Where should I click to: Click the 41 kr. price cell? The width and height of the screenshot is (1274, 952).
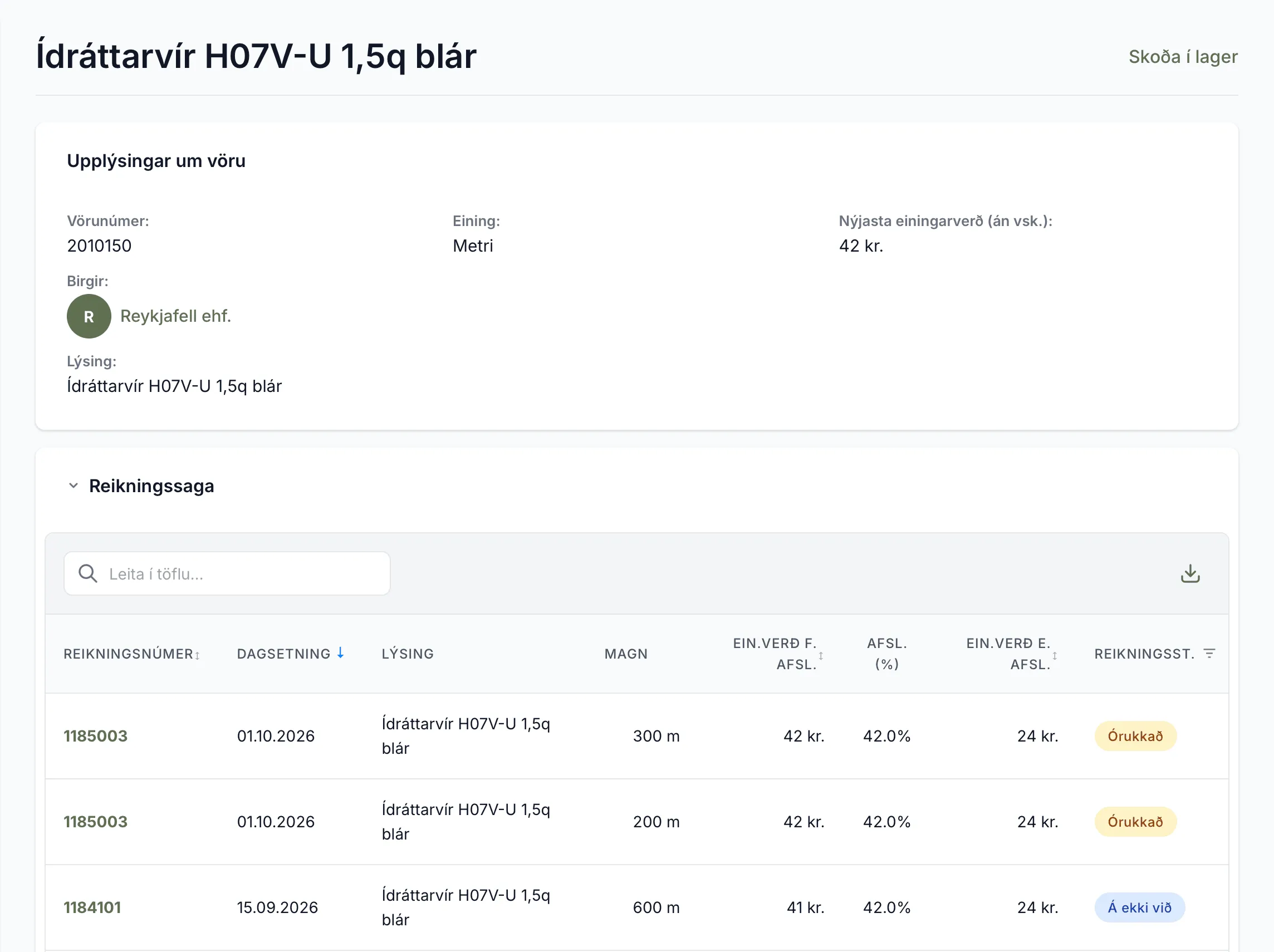805,907
